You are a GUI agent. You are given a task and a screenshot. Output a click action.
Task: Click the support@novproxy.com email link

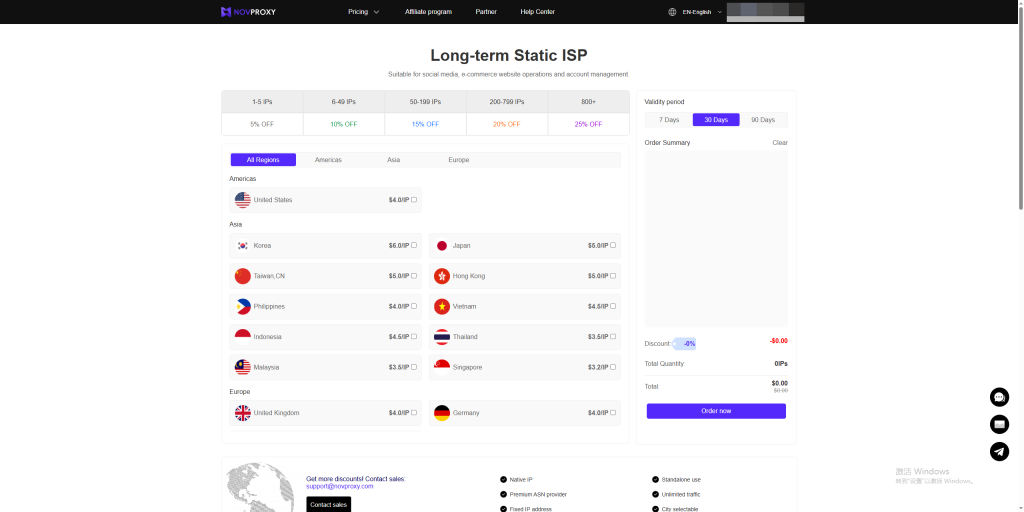[340, 486]
